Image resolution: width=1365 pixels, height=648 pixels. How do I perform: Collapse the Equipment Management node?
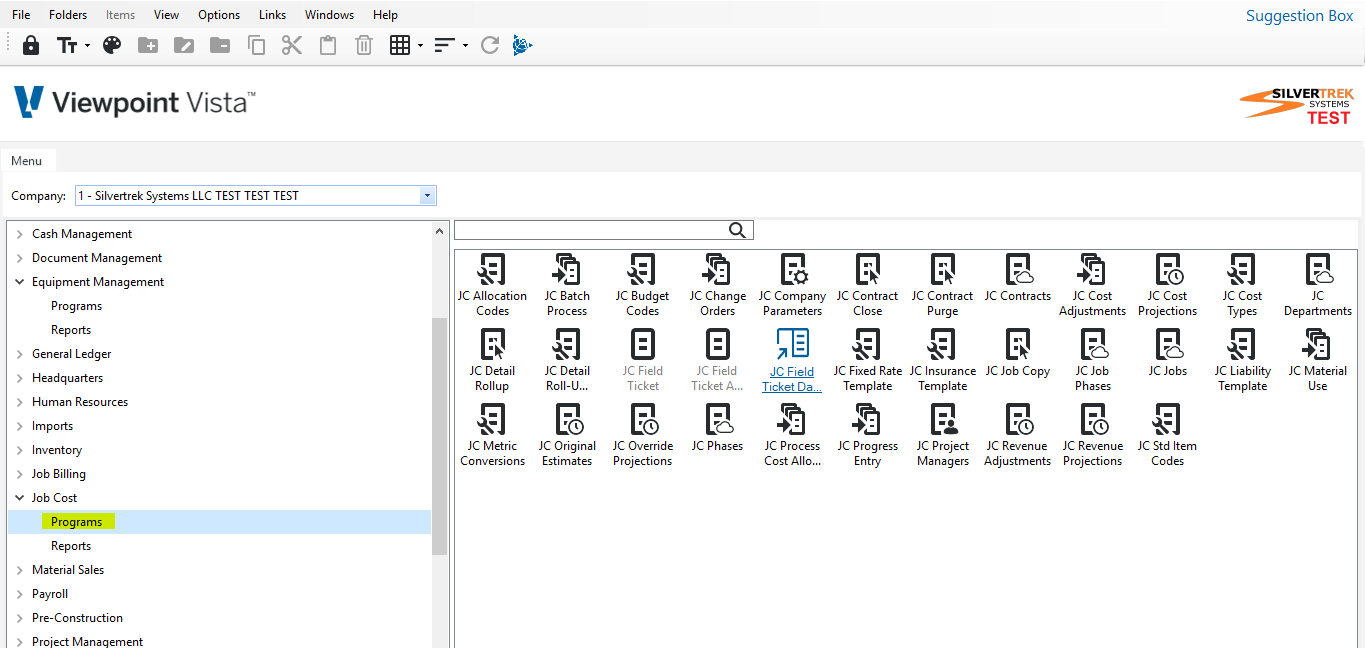[20, 282]
